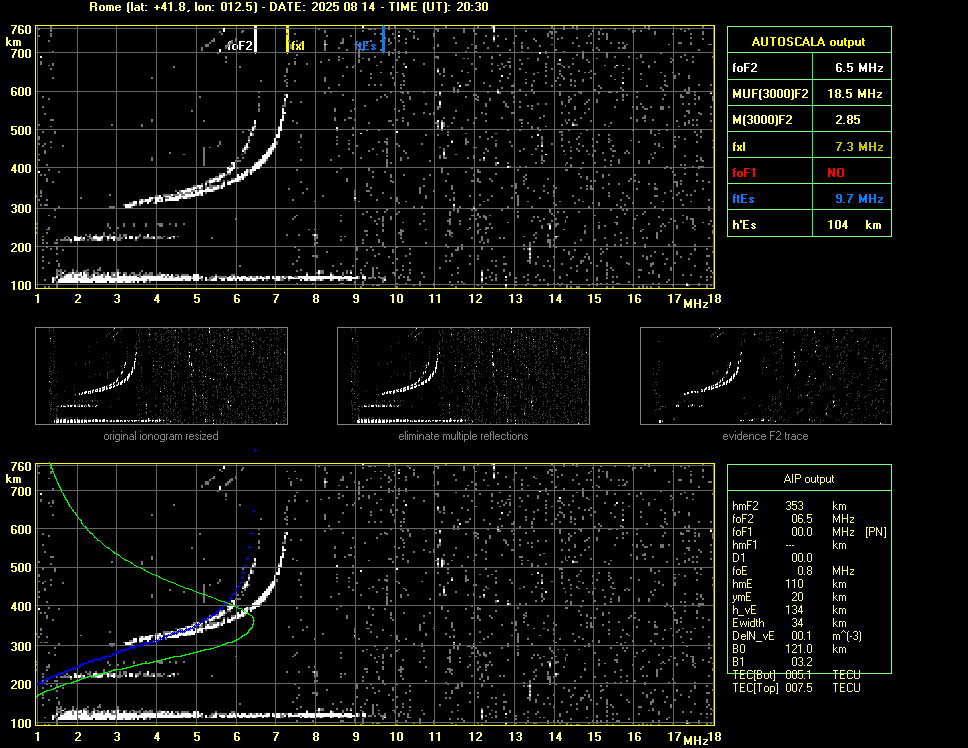Click the top ionogram 760 km axis label
The image size is (968, 748).
pos(21,30)
